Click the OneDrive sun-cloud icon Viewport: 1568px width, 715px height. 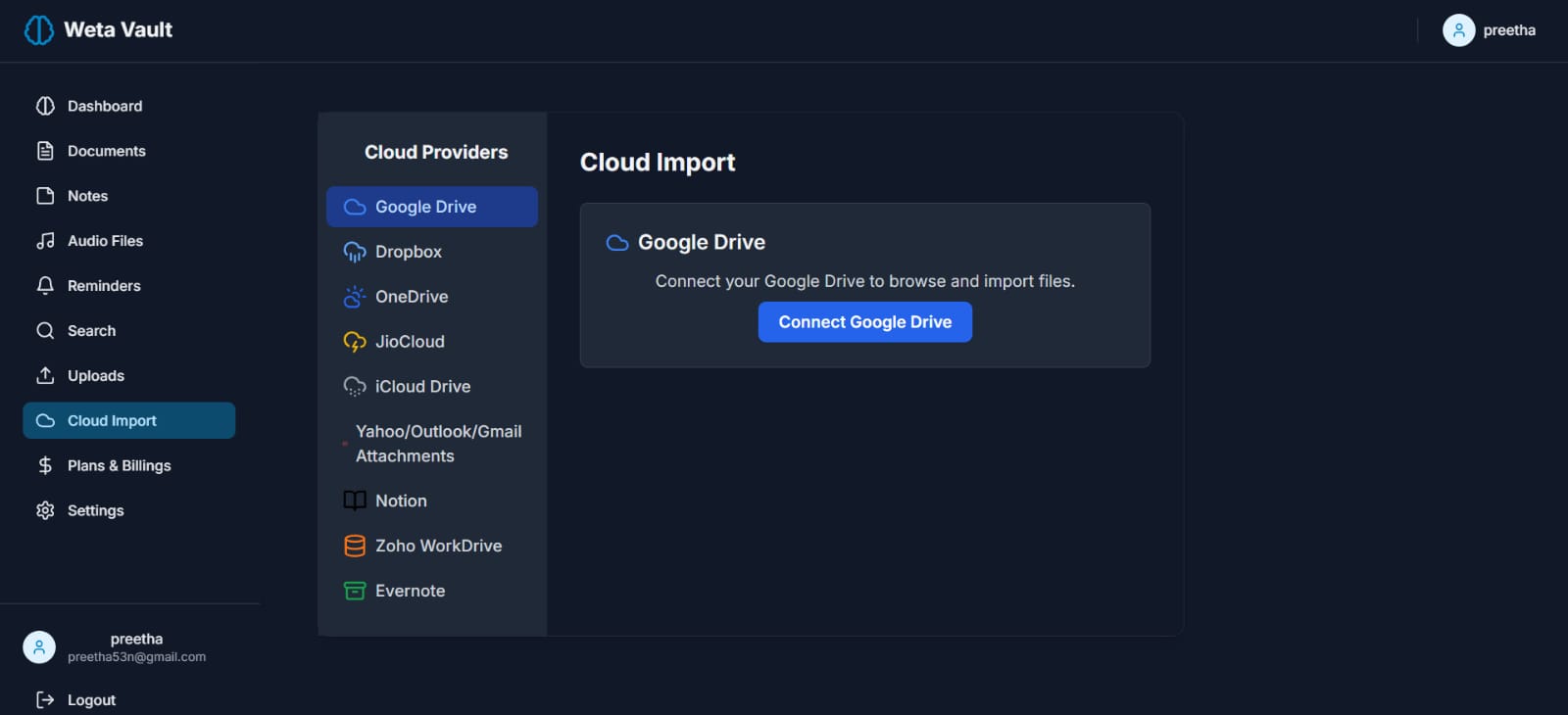355,297
